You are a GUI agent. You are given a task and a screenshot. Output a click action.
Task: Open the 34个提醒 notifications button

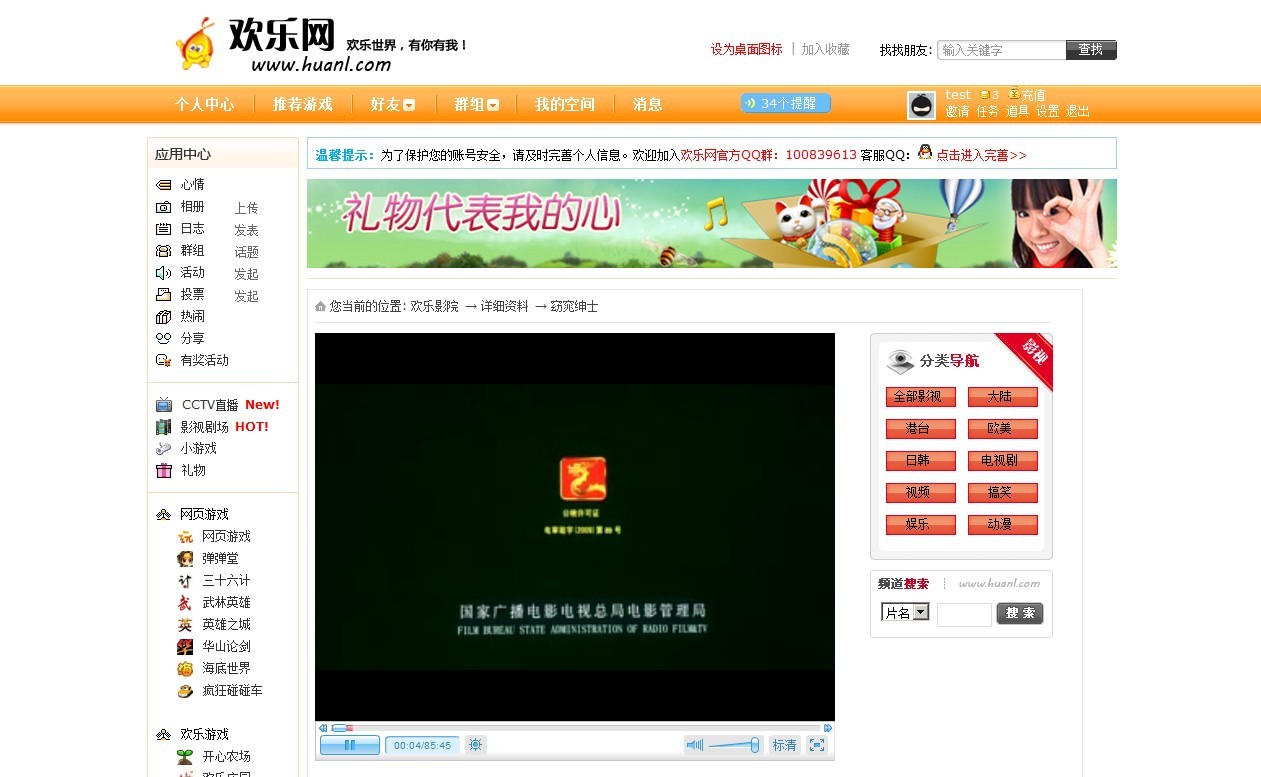point(786,103)
